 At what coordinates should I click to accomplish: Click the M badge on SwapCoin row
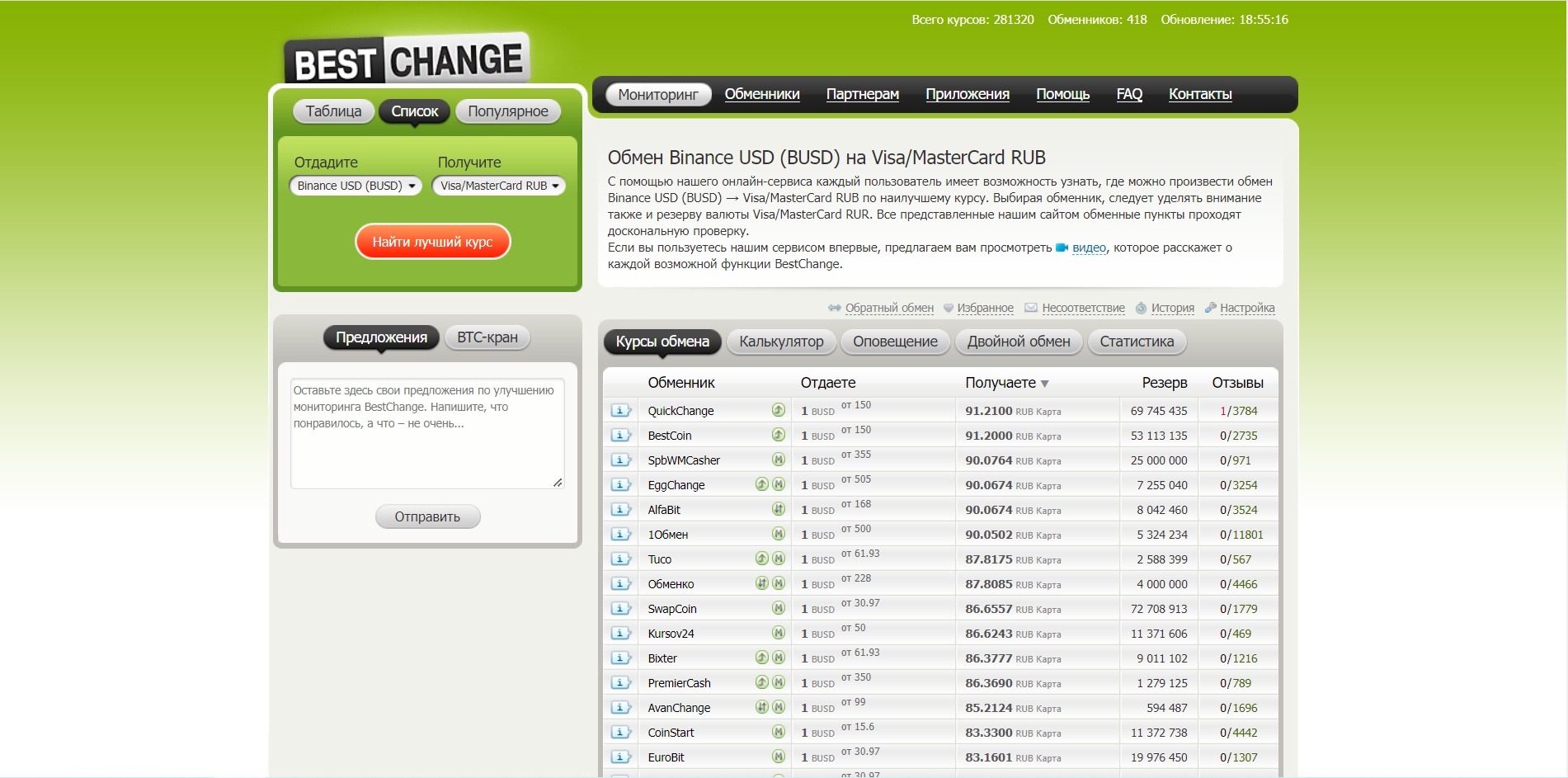[778, 608]
